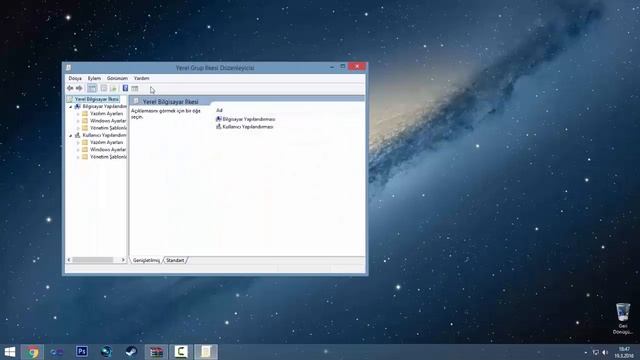Open the Eylem menu

[94, 78]
